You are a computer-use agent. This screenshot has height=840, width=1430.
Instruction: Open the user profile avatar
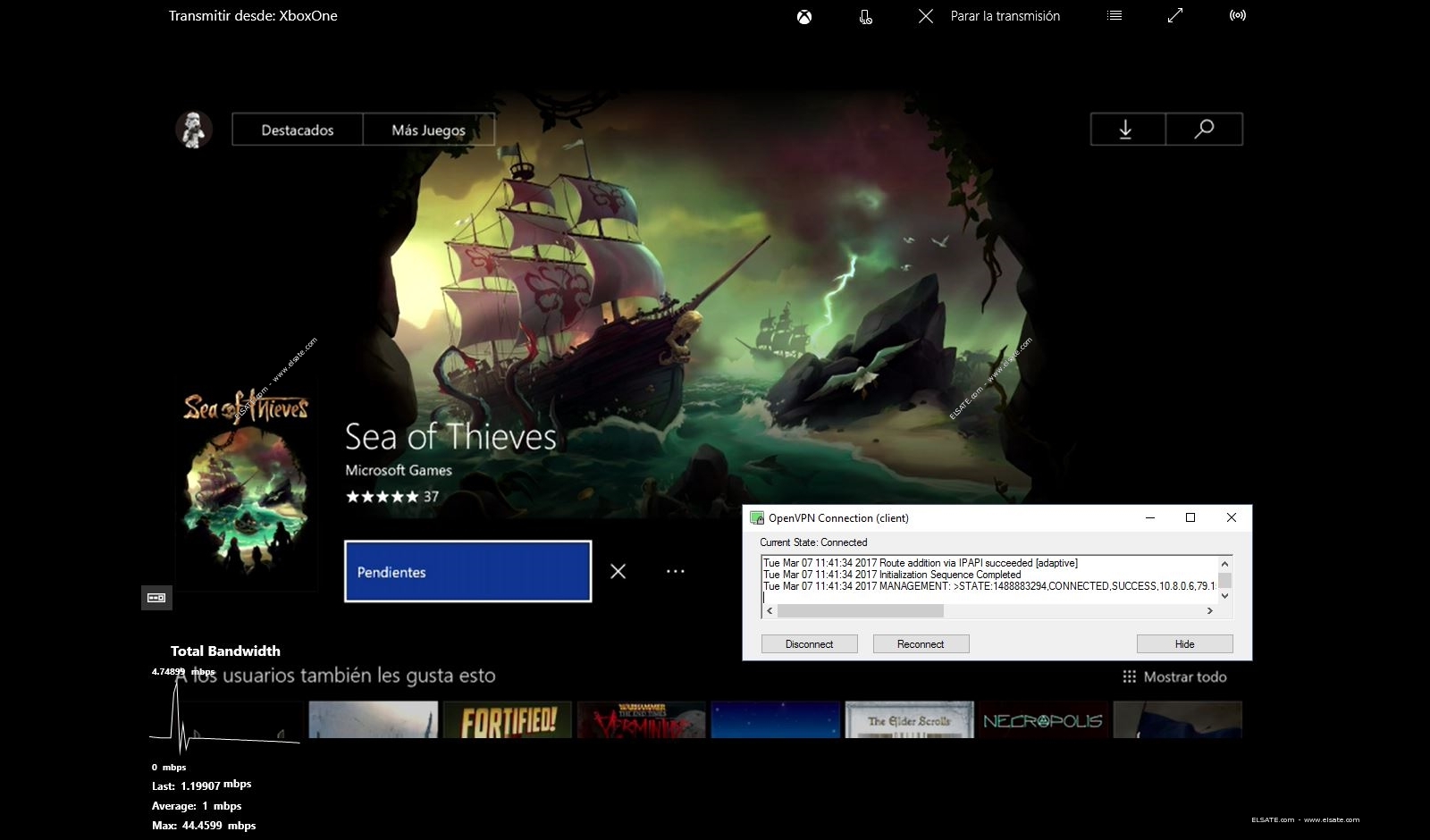pos(194,130)
